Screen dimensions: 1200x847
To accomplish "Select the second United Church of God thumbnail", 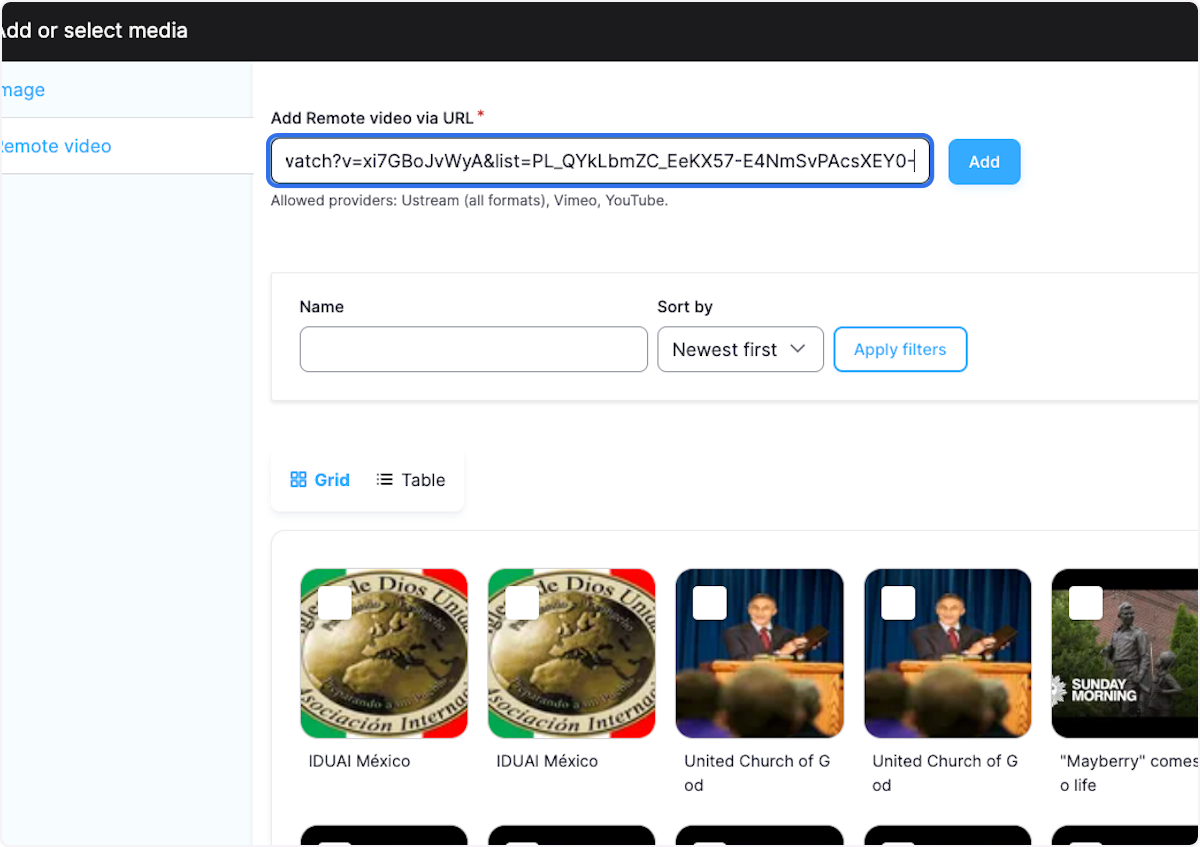I will tap(947, 670).
